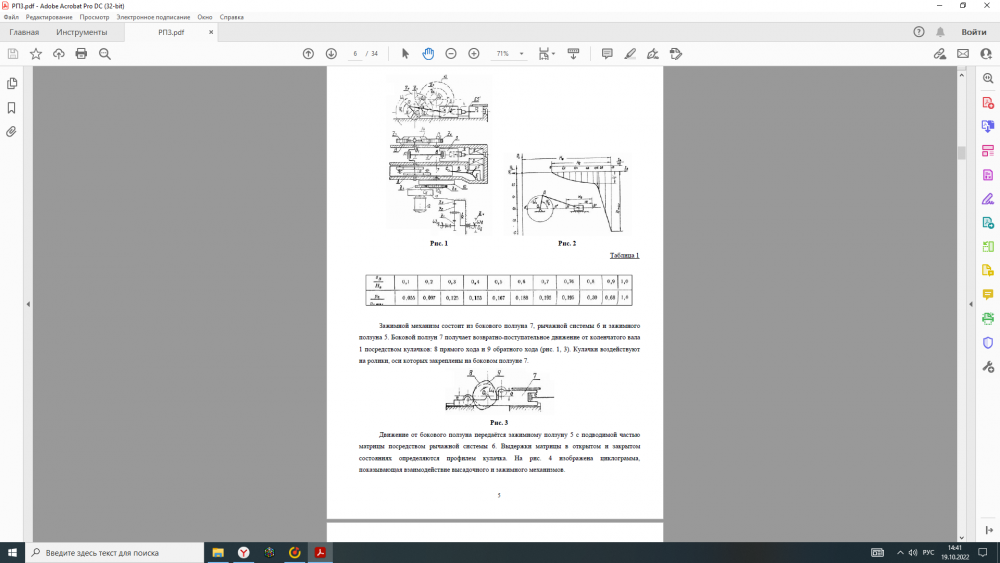Open page thumbnails panel
The width and height of the screenshot is (1000, 563).
tap(11, 84)
